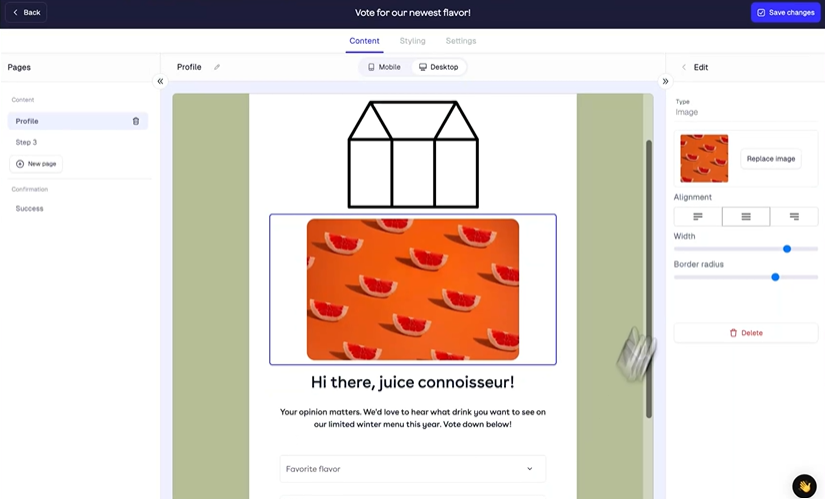Viewport: 825px width, 499px height.
Task: Adjust the Border radius slider handle
Action: click(775, 277)
